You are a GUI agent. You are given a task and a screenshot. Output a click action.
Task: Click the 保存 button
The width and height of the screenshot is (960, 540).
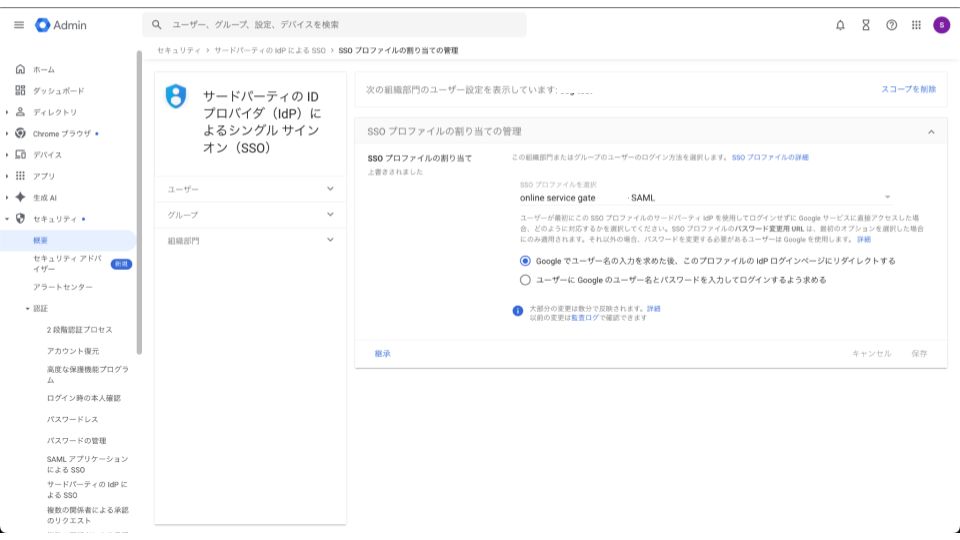(x=919, y=354)
